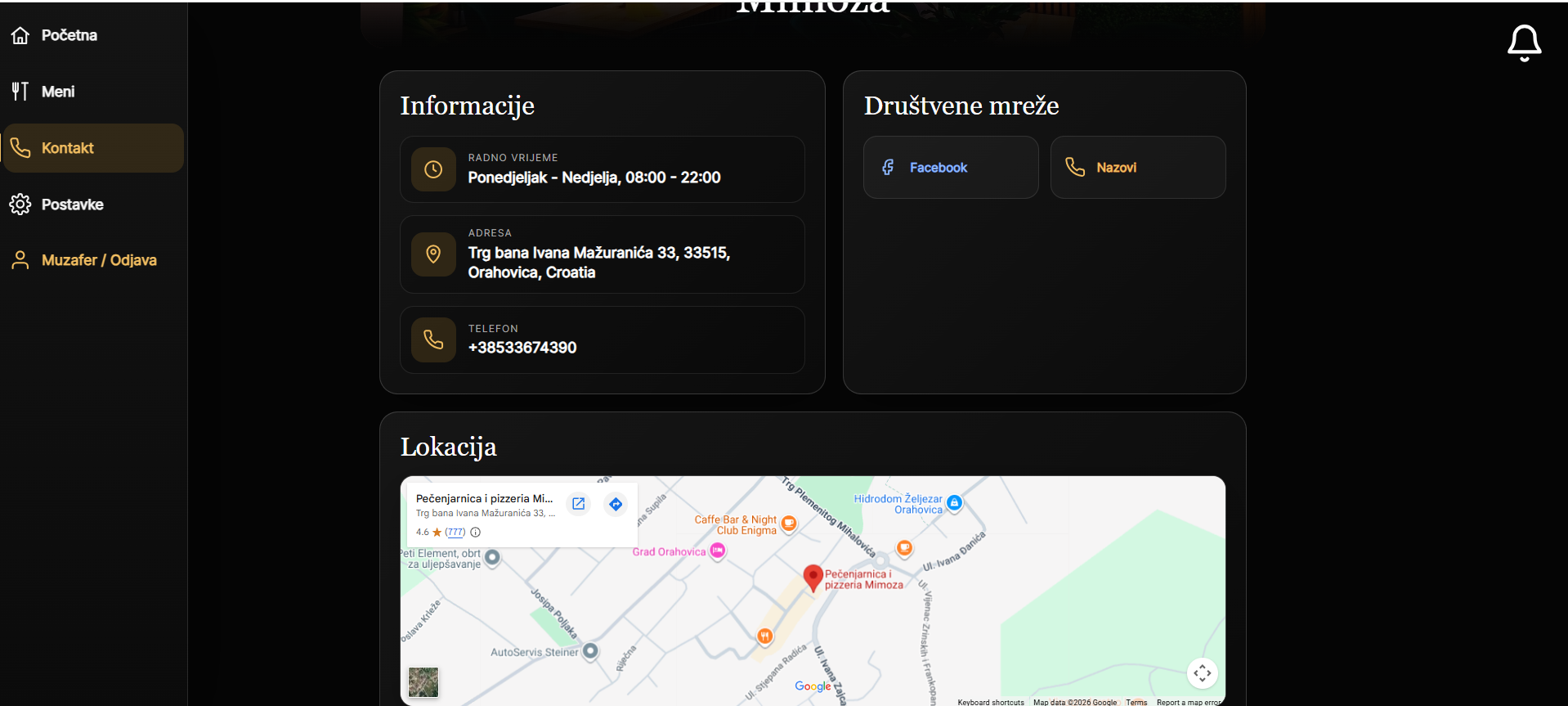Click the phone number +38533674390

[522, 348]
